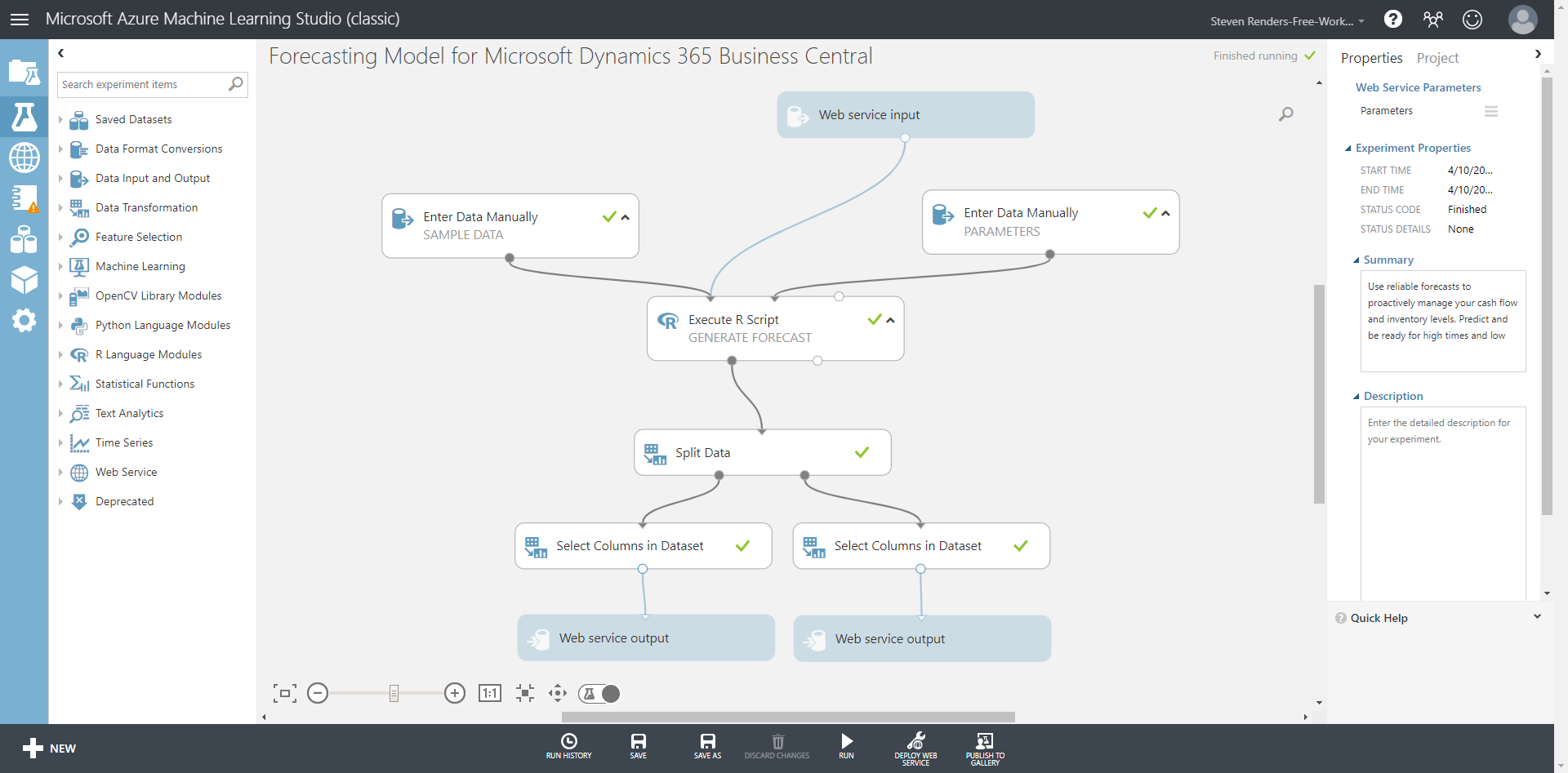Image resolution: width=1568 pixels, height=773 pixels.
Task: Expand the Quick Help panel chevron
Action: [1537, 617]
